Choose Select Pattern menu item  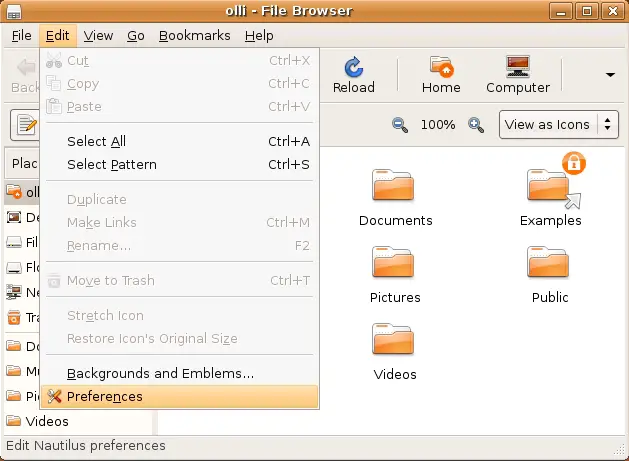(x=111, y=165)
